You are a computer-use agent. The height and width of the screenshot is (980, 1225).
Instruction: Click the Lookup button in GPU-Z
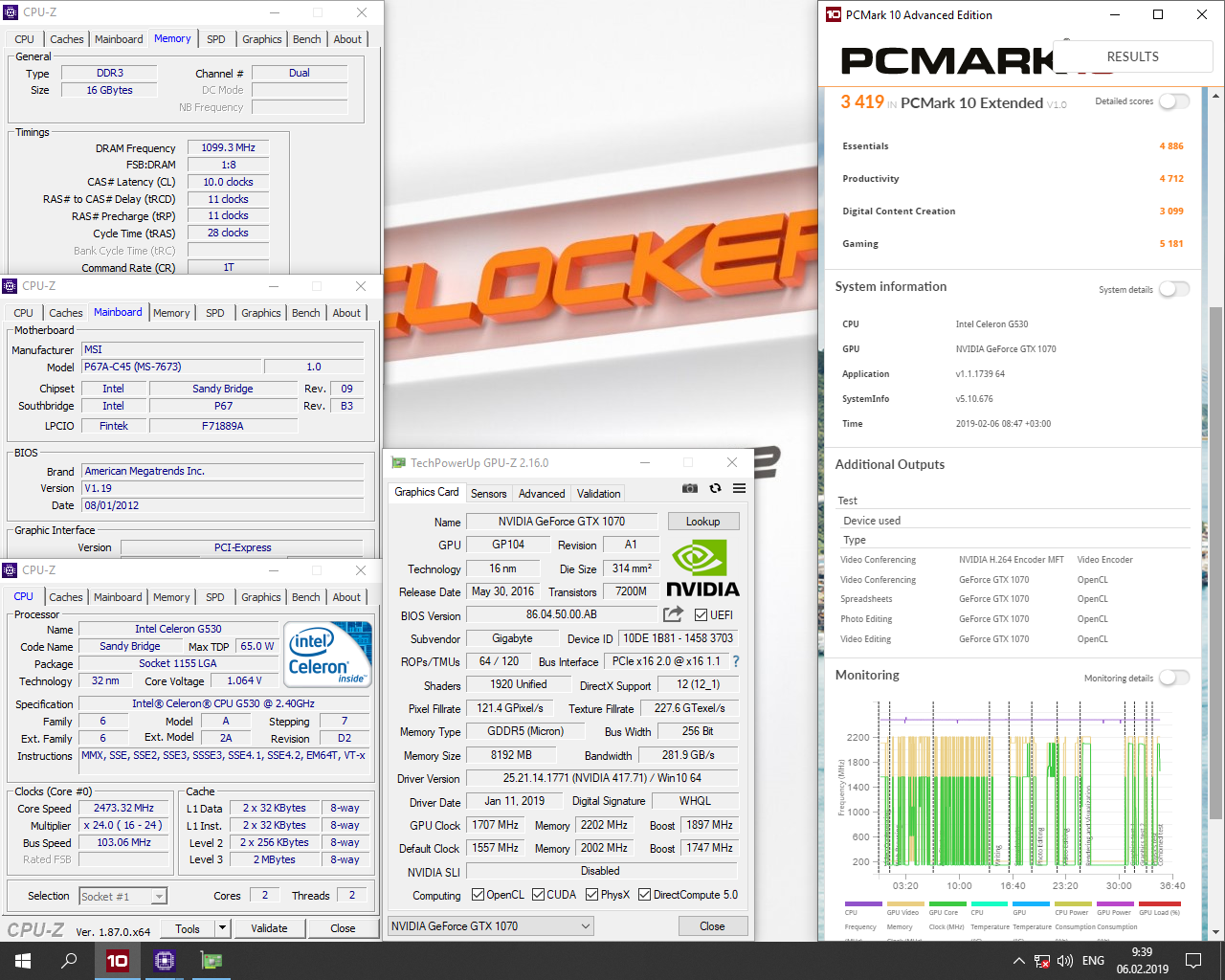coord(702,522)
